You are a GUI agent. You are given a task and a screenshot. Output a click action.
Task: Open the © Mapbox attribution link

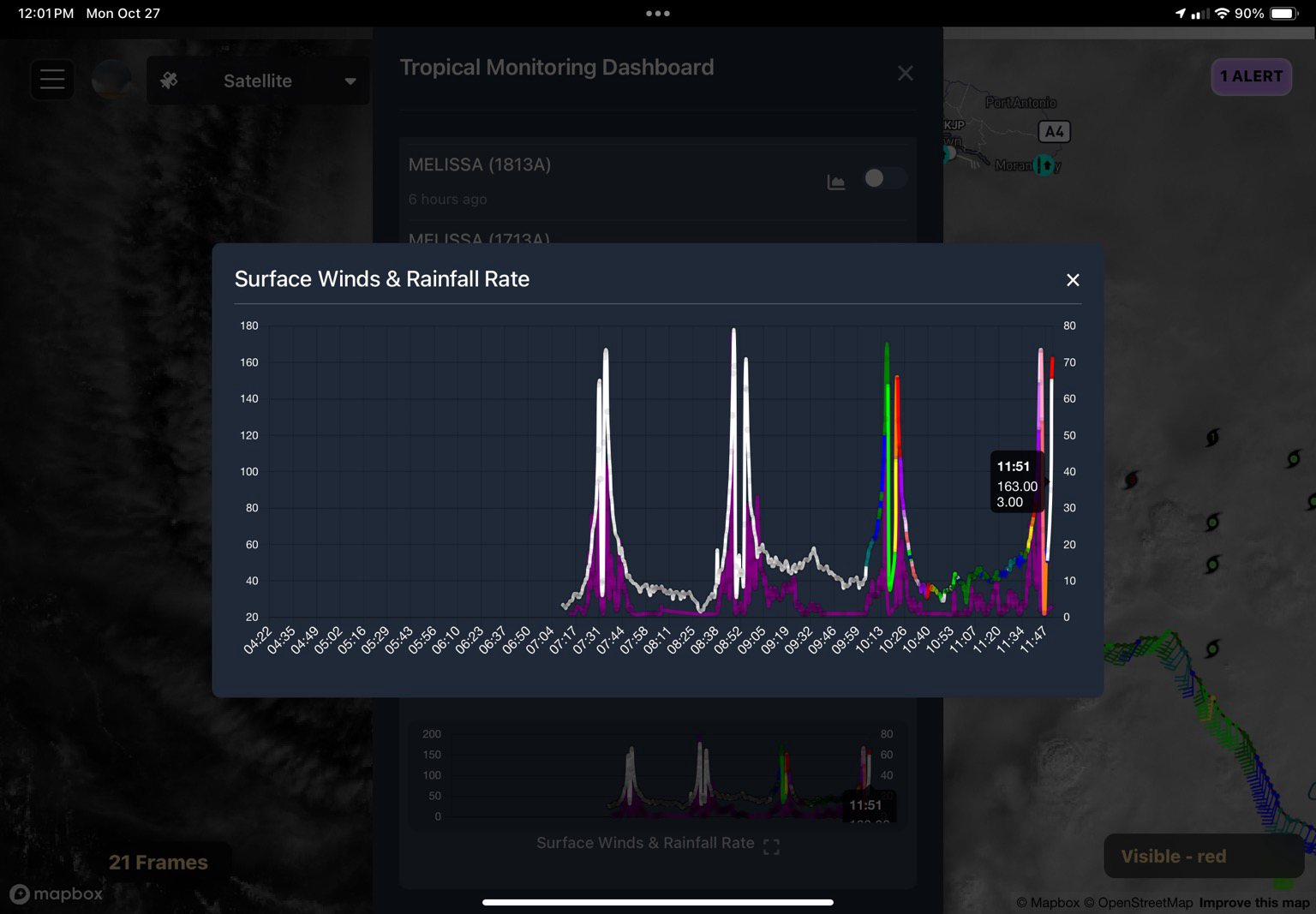coord(1048,903)
